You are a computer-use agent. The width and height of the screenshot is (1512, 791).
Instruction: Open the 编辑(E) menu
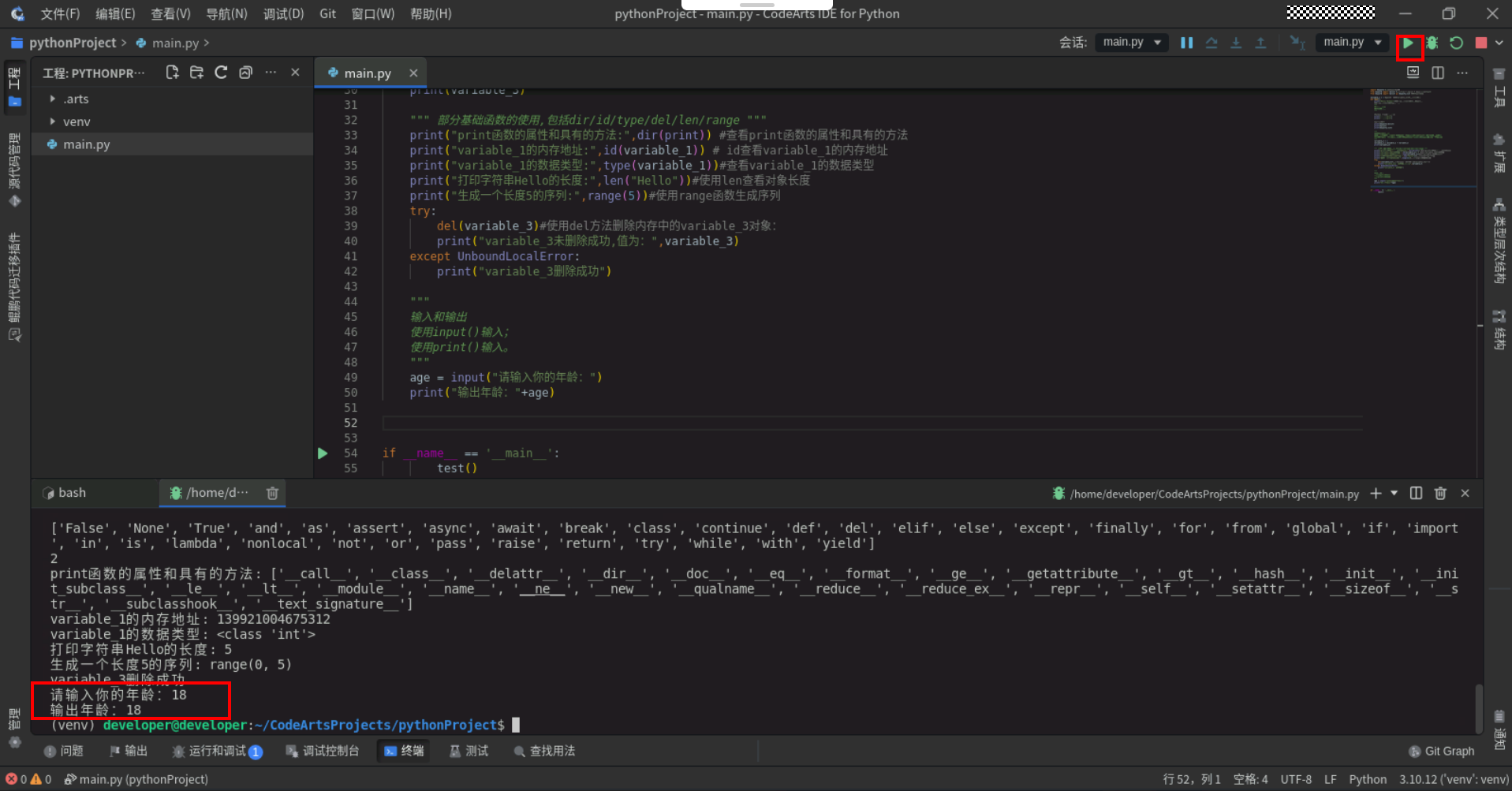click(115, 13)
